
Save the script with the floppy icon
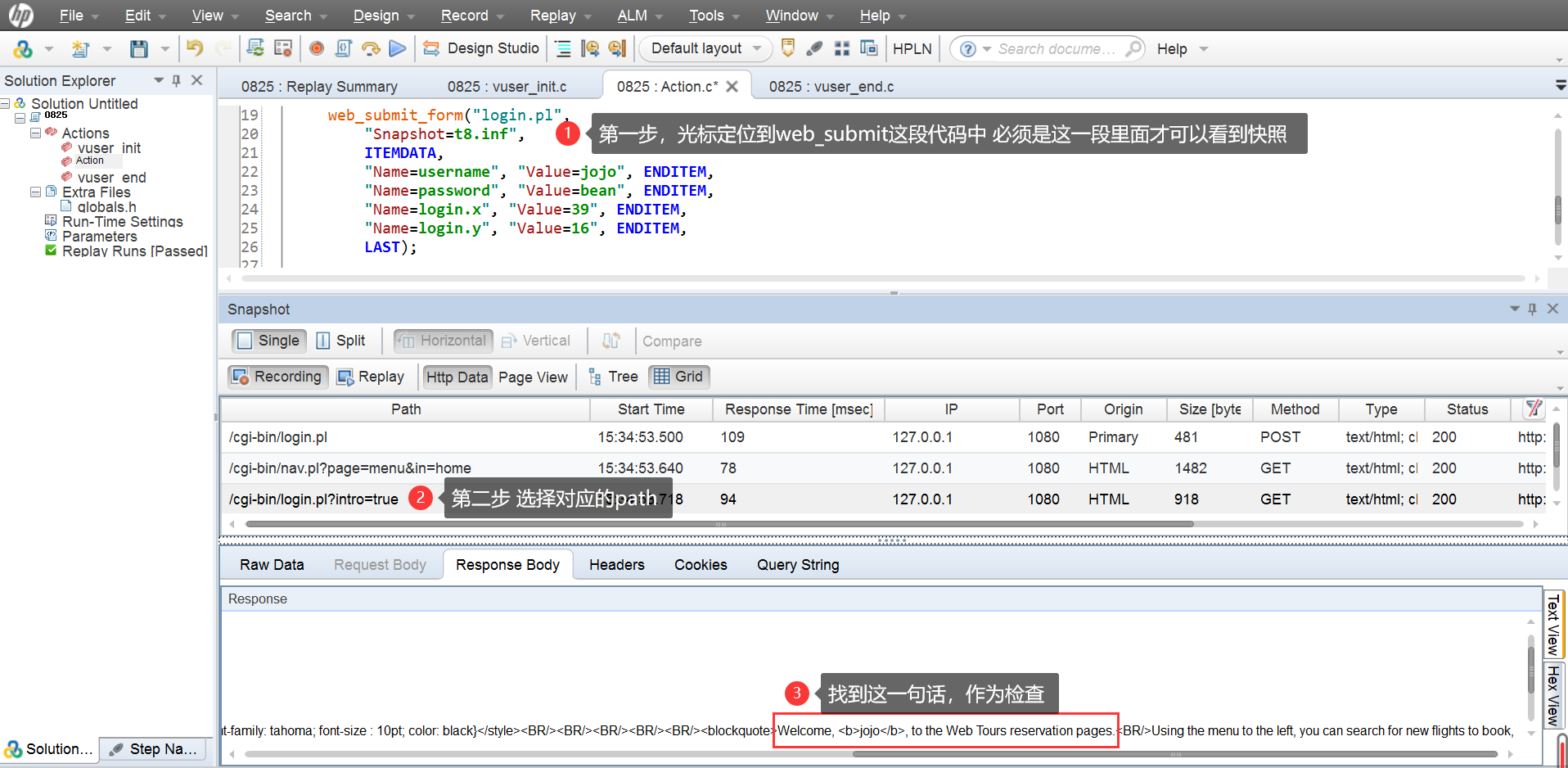coord(139,49)
